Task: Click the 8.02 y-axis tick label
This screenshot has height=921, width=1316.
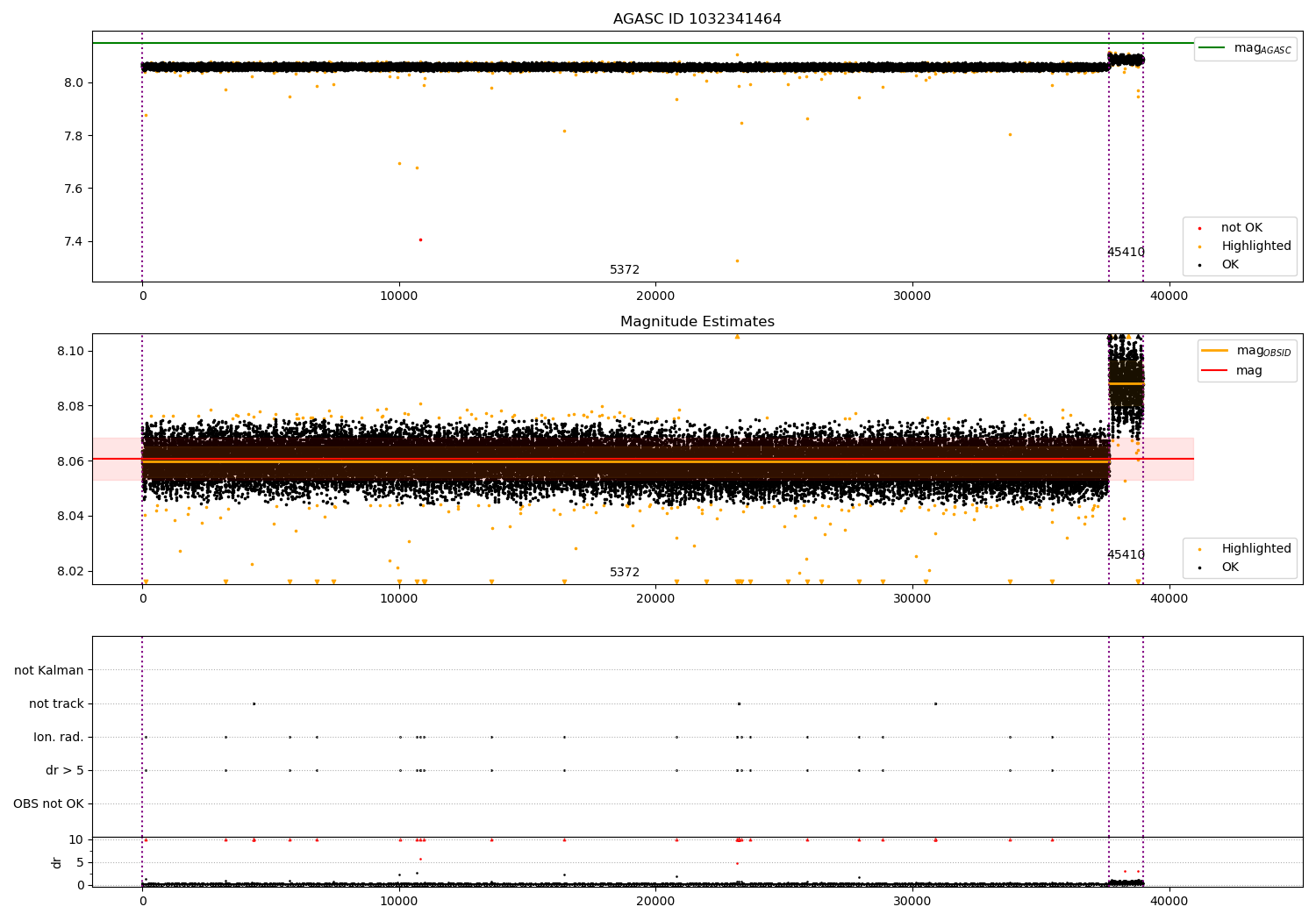Action: point(69,571)
